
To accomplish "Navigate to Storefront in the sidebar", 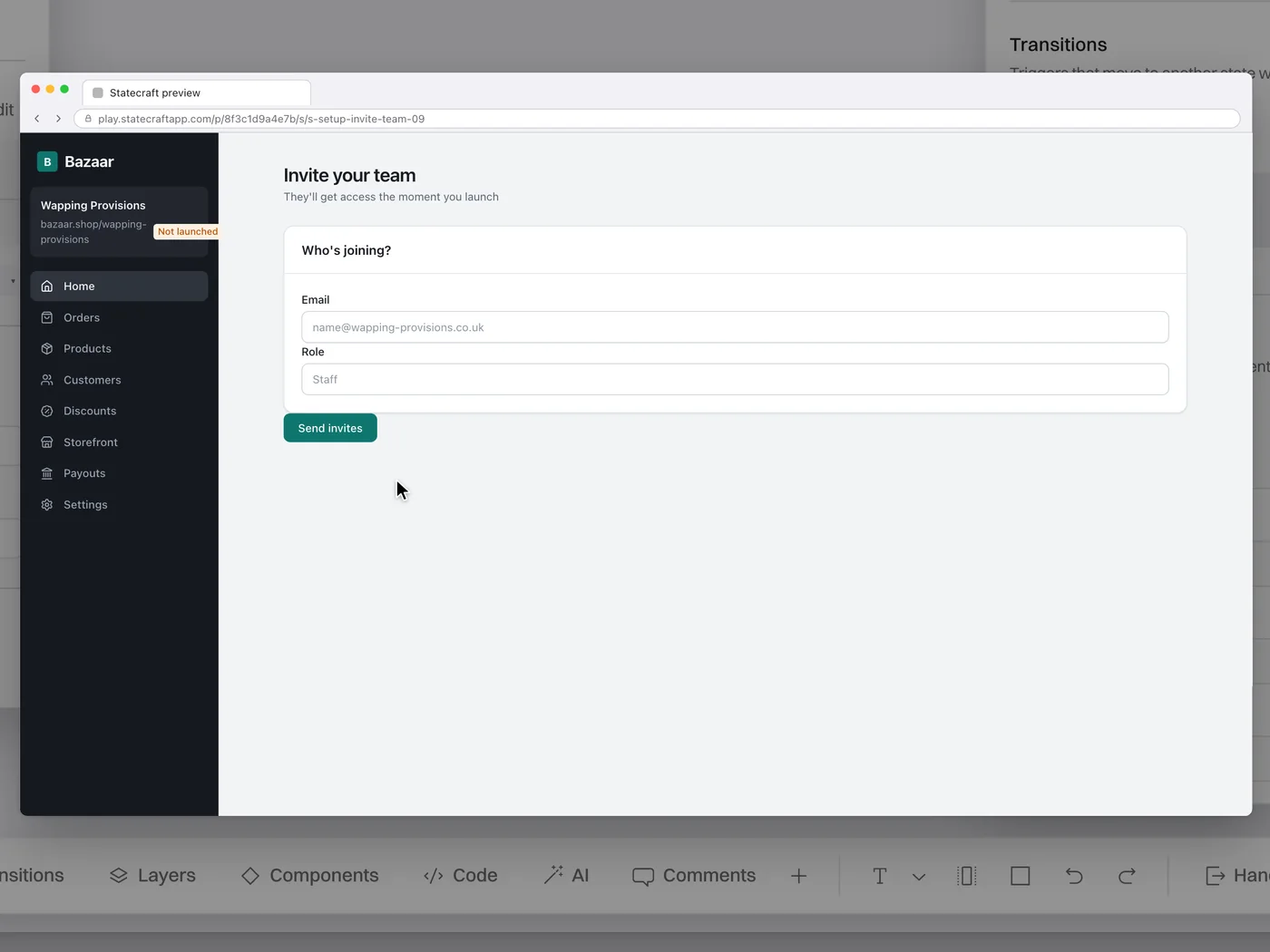I will click(119, 442).
